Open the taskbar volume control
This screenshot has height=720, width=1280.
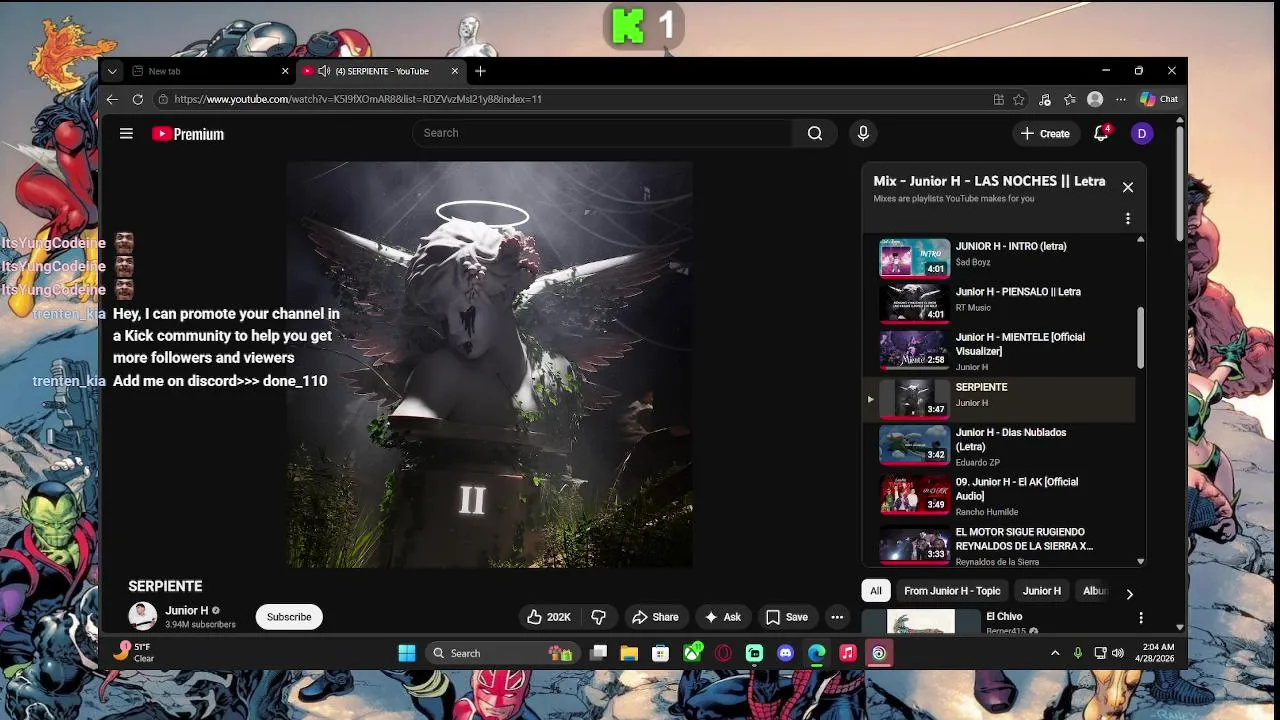[x=1117, y=653]
